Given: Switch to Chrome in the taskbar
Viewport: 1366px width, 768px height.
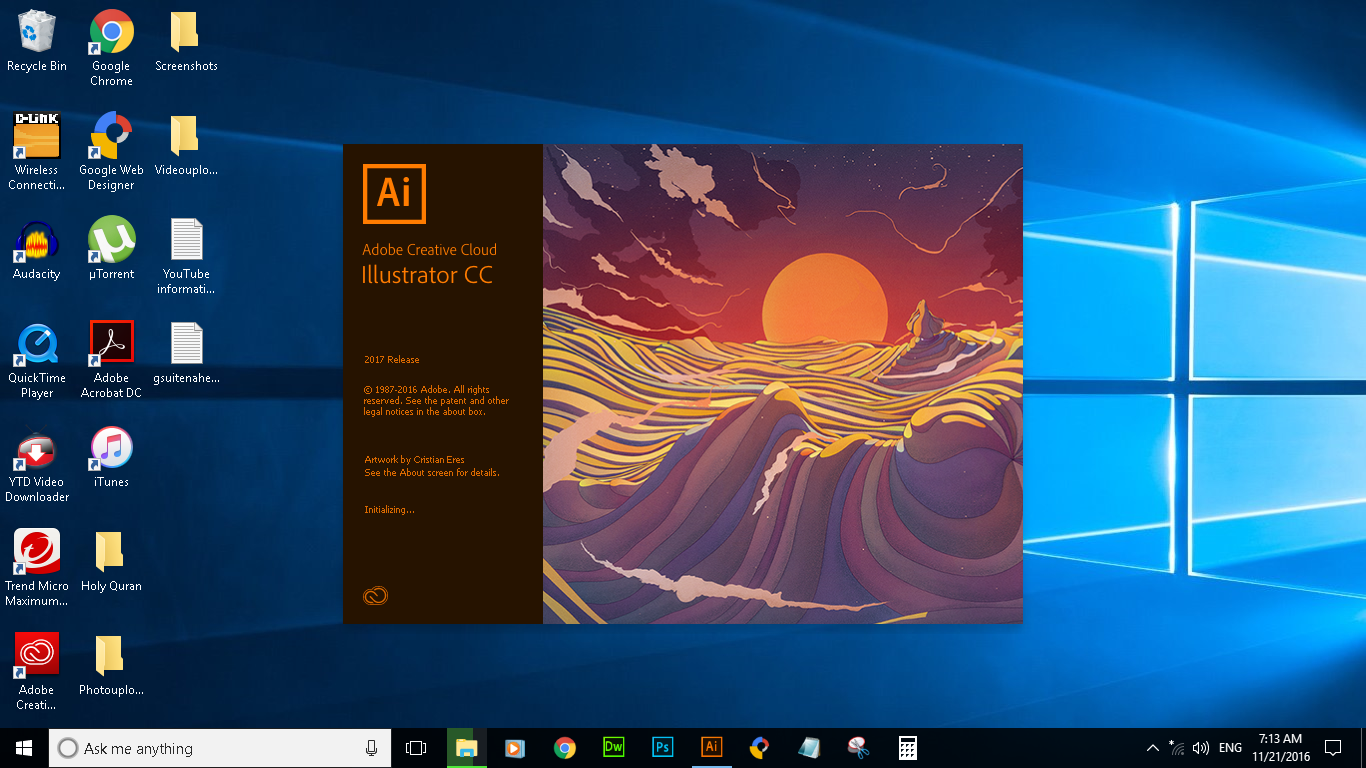Looking at the screenshot, I should point(565,748).
